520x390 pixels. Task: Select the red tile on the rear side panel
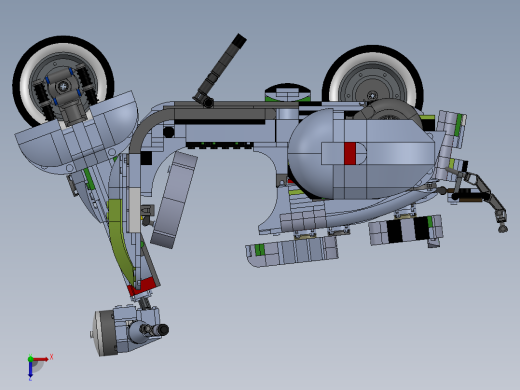pos(350,153)
